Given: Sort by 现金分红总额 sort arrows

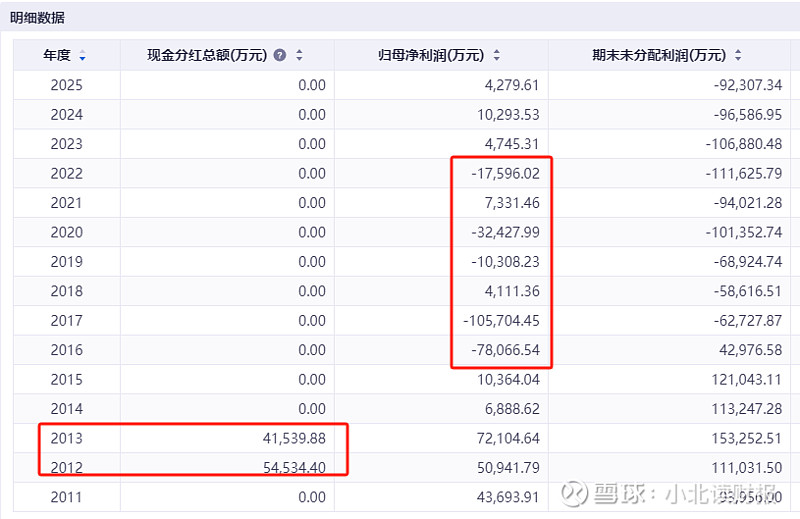Looking at the screenshot, I should 299,55.
